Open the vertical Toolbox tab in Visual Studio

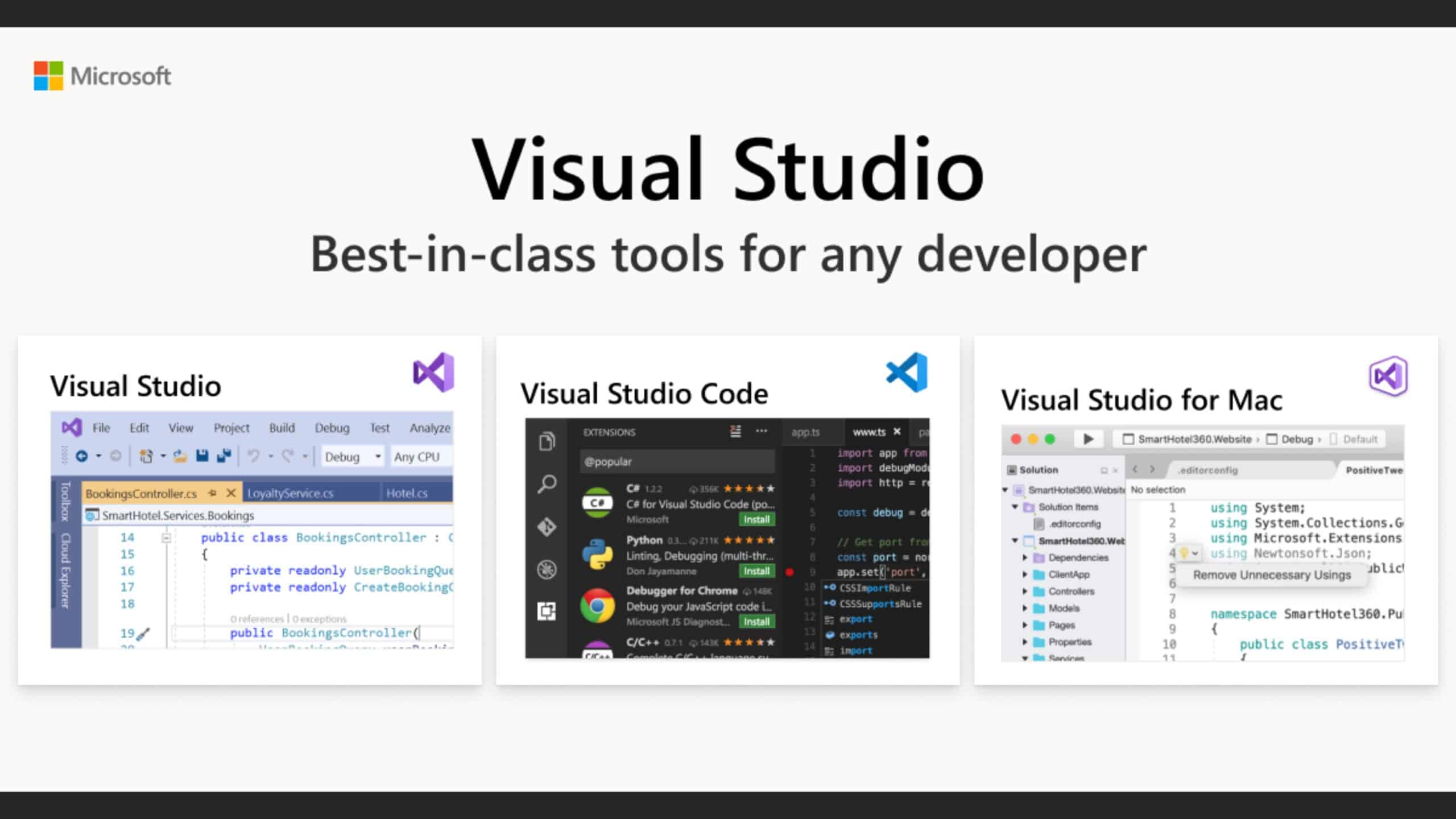click(x=65, y=501)
